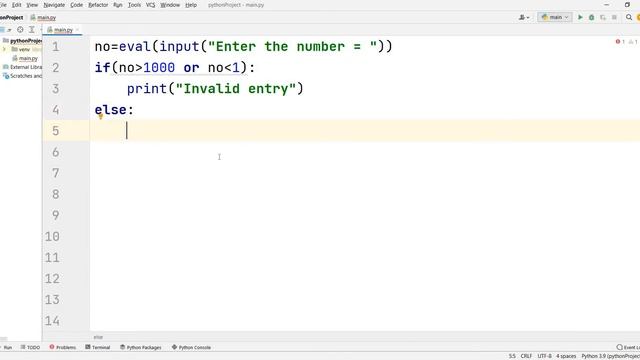The height and width of the screenshot is (360, 640).
Task: Select the venv folder in the project tree
Action: [x=24, y=49]
